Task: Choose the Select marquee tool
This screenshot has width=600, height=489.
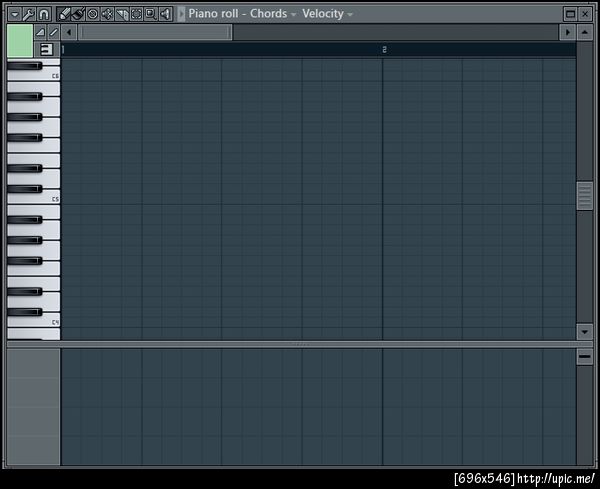Action: [136, 15]
